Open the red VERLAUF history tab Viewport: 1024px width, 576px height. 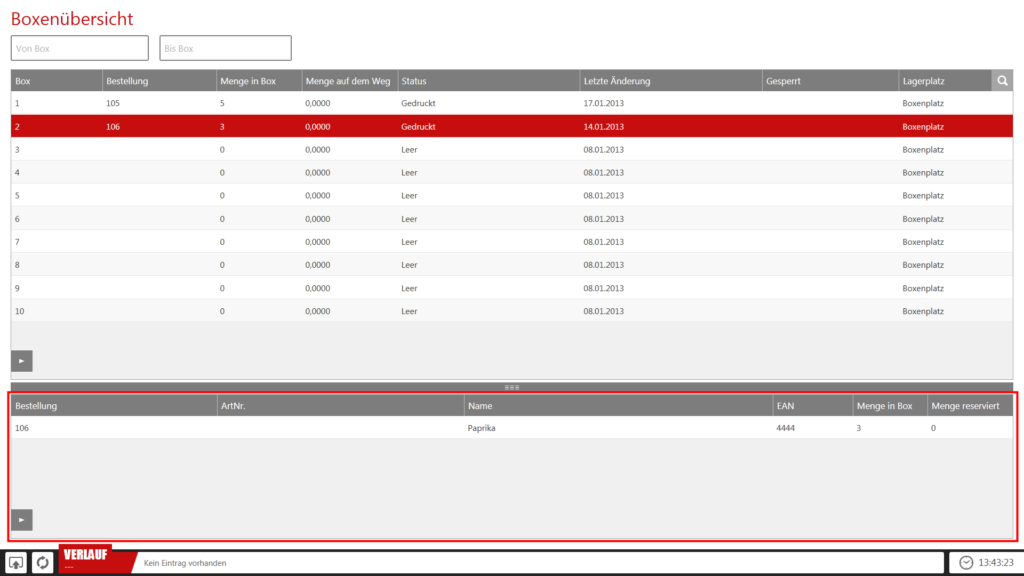point(86,558)
